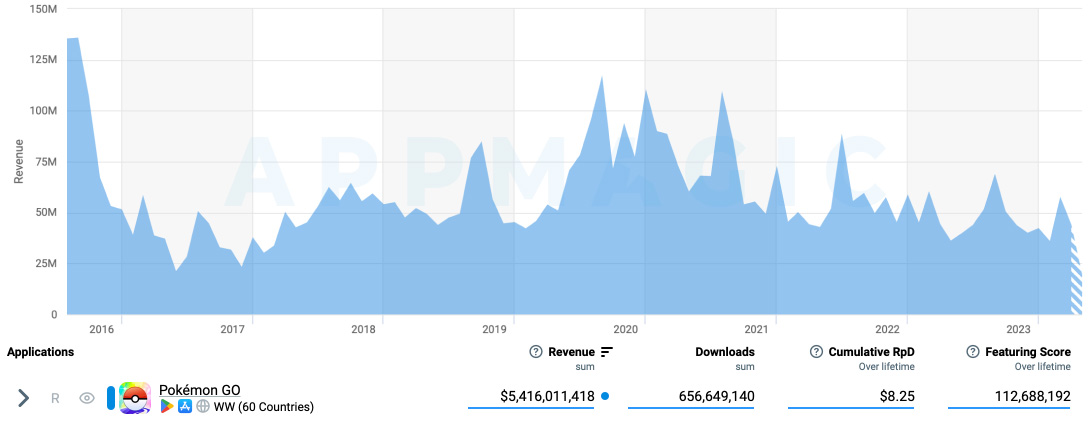Viewport: 1090px width, 421px height.
Task: Click the 656,649,140 downloads value
Action: click(717, 396)
